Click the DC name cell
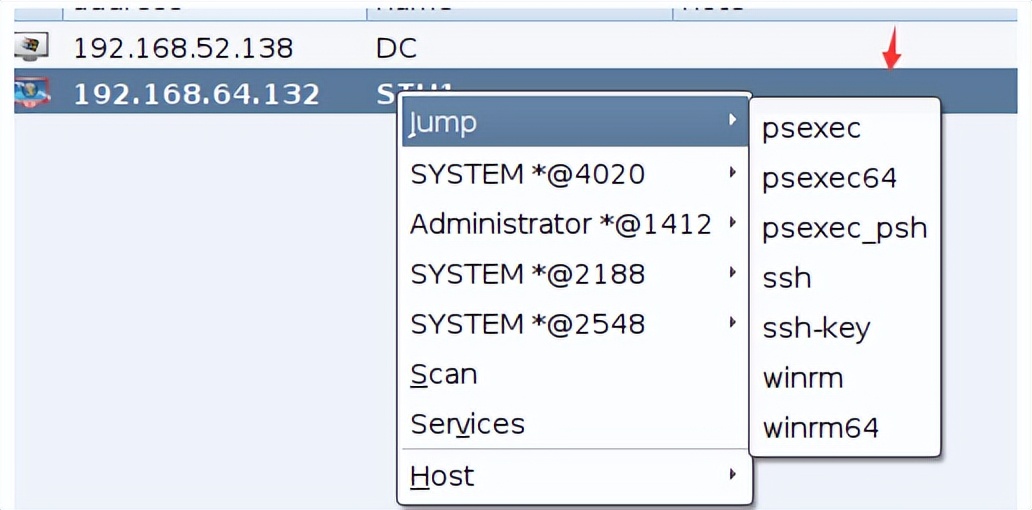 point(396,48)
